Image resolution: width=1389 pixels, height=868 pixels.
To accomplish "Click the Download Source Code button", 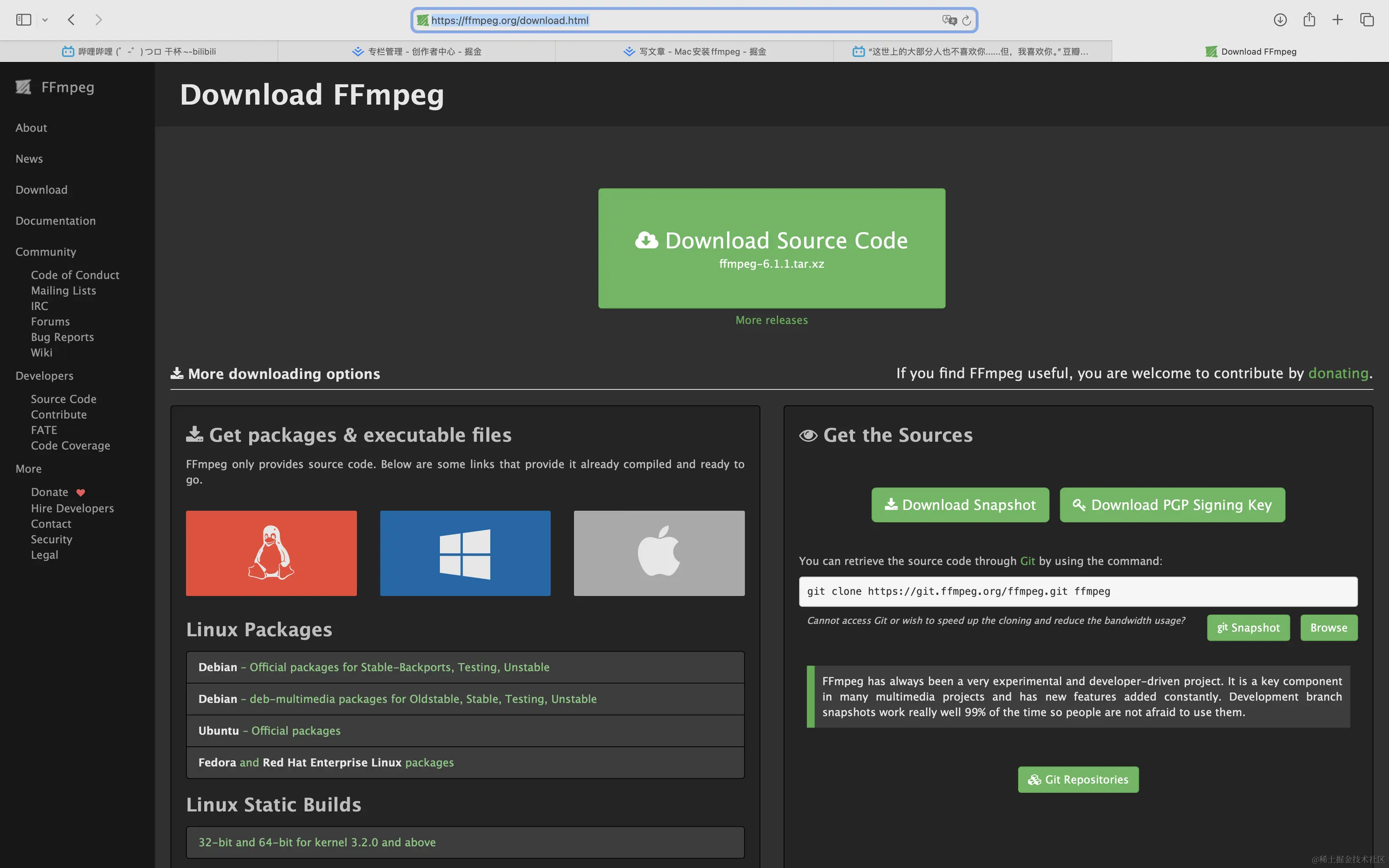I will [771, 248].
